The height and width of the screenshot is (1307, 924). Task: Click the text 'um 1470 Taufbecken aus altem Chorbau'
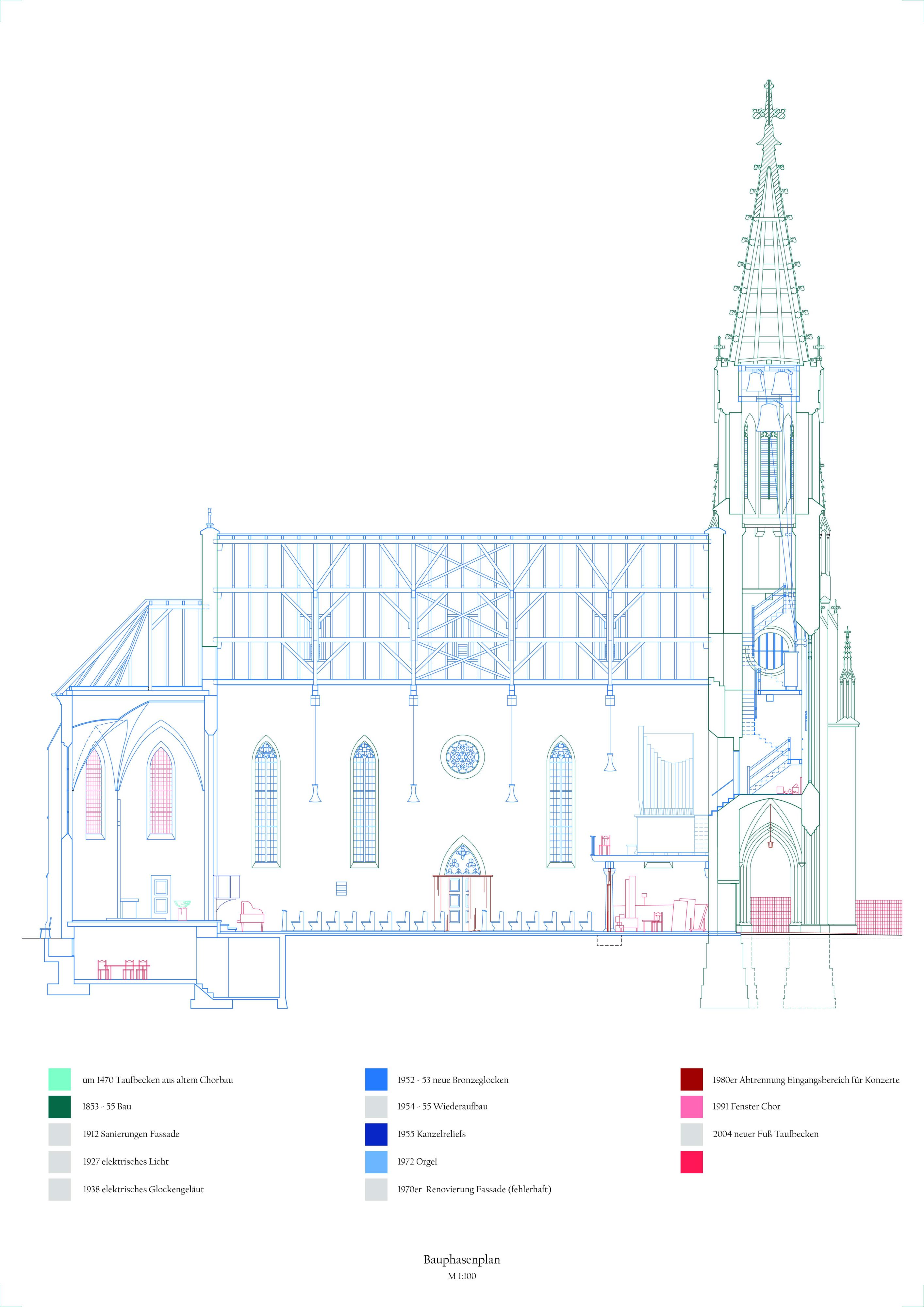click(x=158, y=1080)
